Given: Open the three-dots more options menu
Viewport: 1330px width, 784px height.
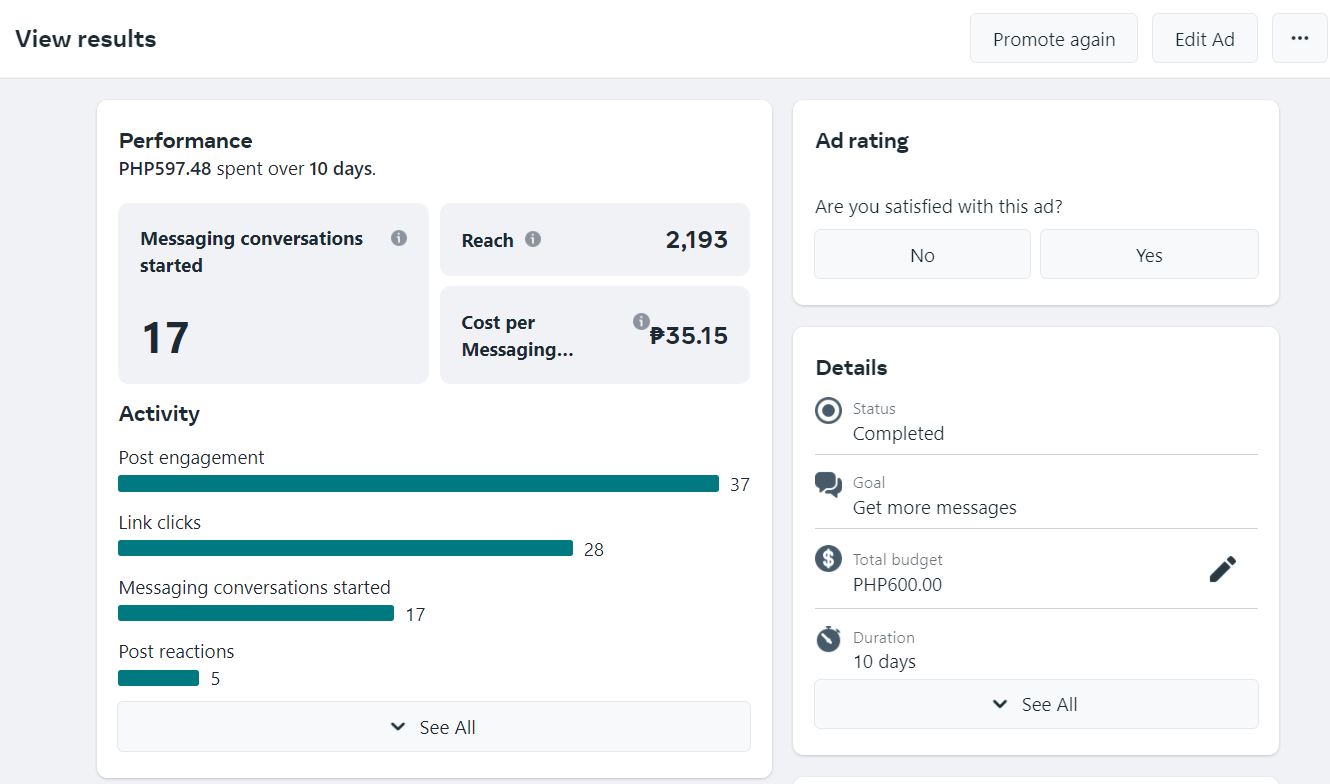Looking at the screenshot, I should [1299, 39].
